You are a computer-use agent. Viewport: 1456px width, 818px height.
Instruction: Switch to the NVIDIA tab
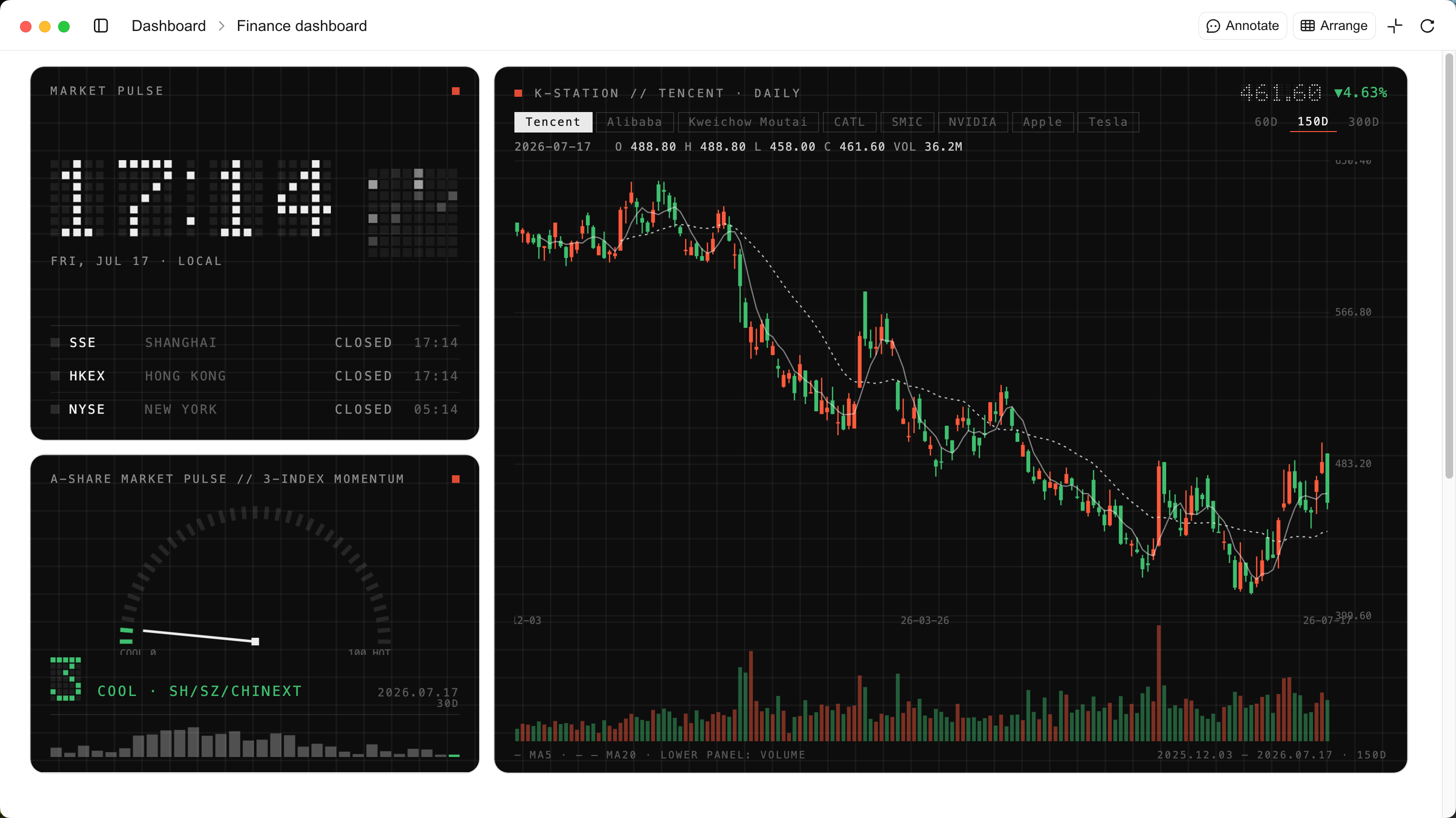(x=973, y=122)
